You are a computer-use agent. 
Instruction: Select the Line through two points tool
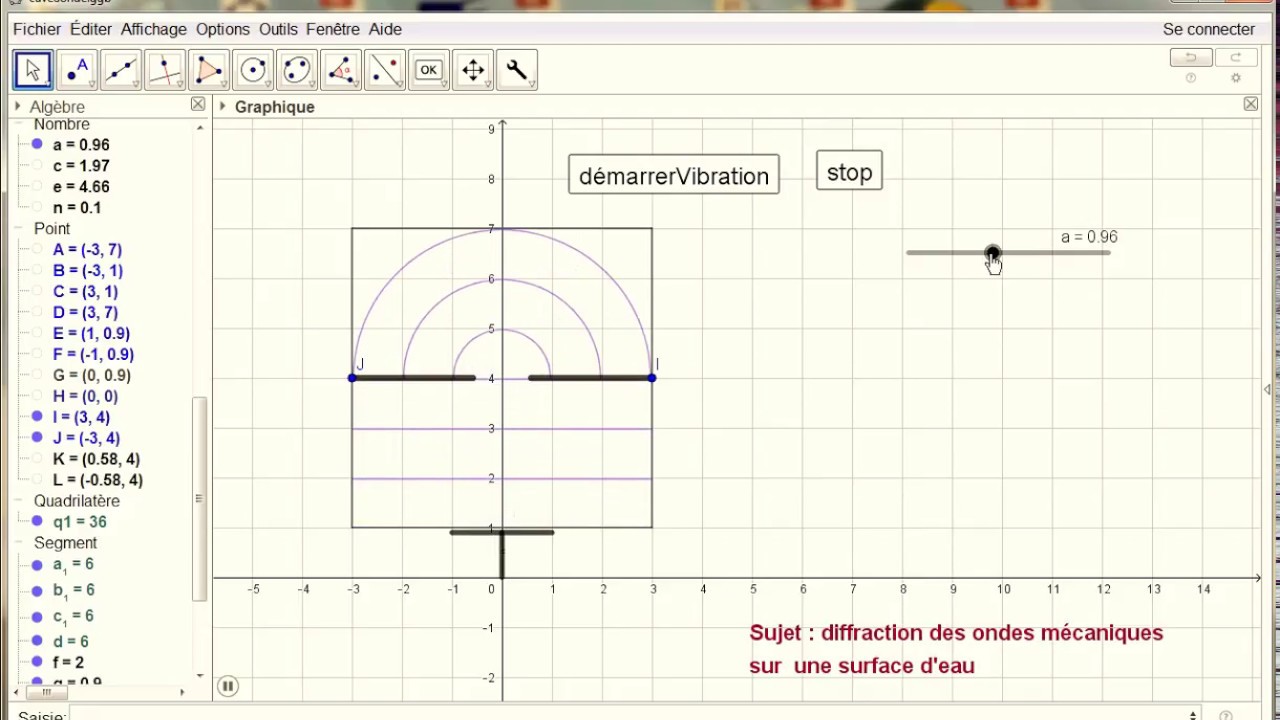[x=121, y=70]
